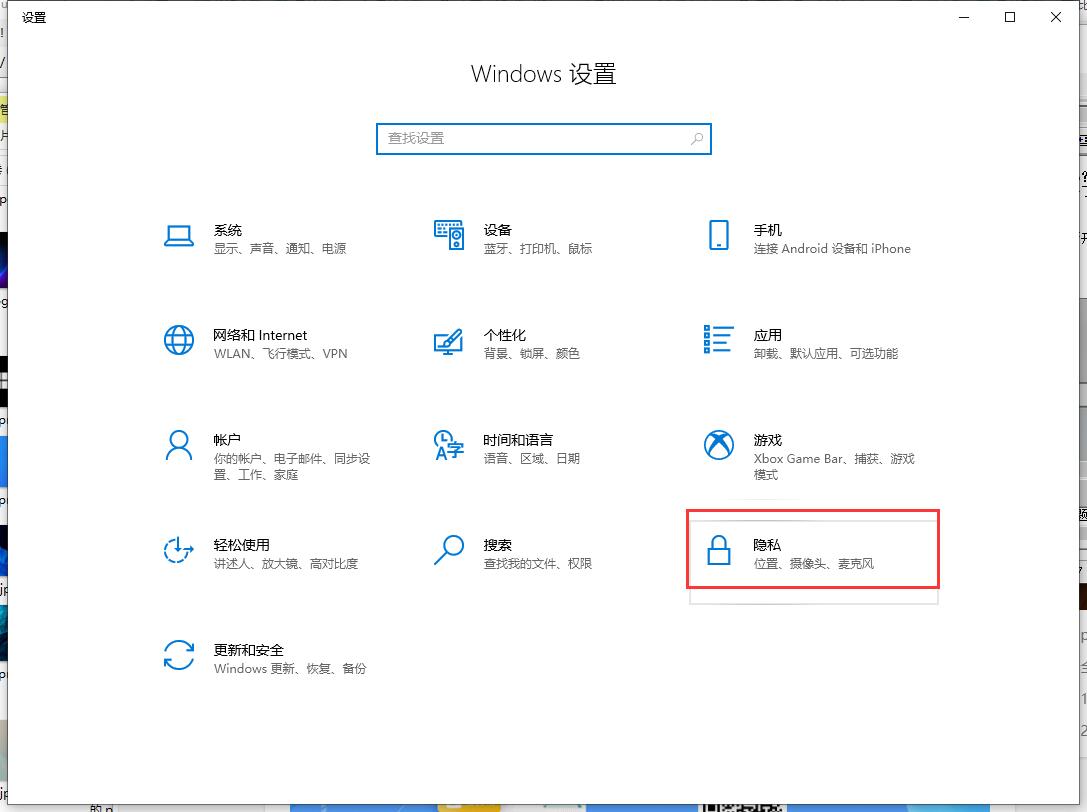Open the System laptop icon
The height and width of the screenshot is (812, 1087).
click(x=179, y=236)
